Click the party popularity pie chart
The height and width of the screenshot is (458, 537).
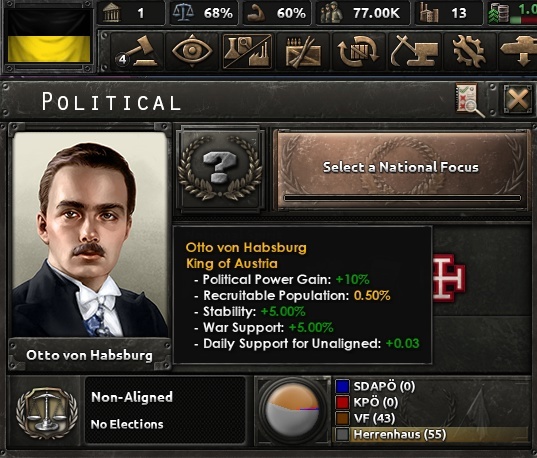tap(293, 410)
